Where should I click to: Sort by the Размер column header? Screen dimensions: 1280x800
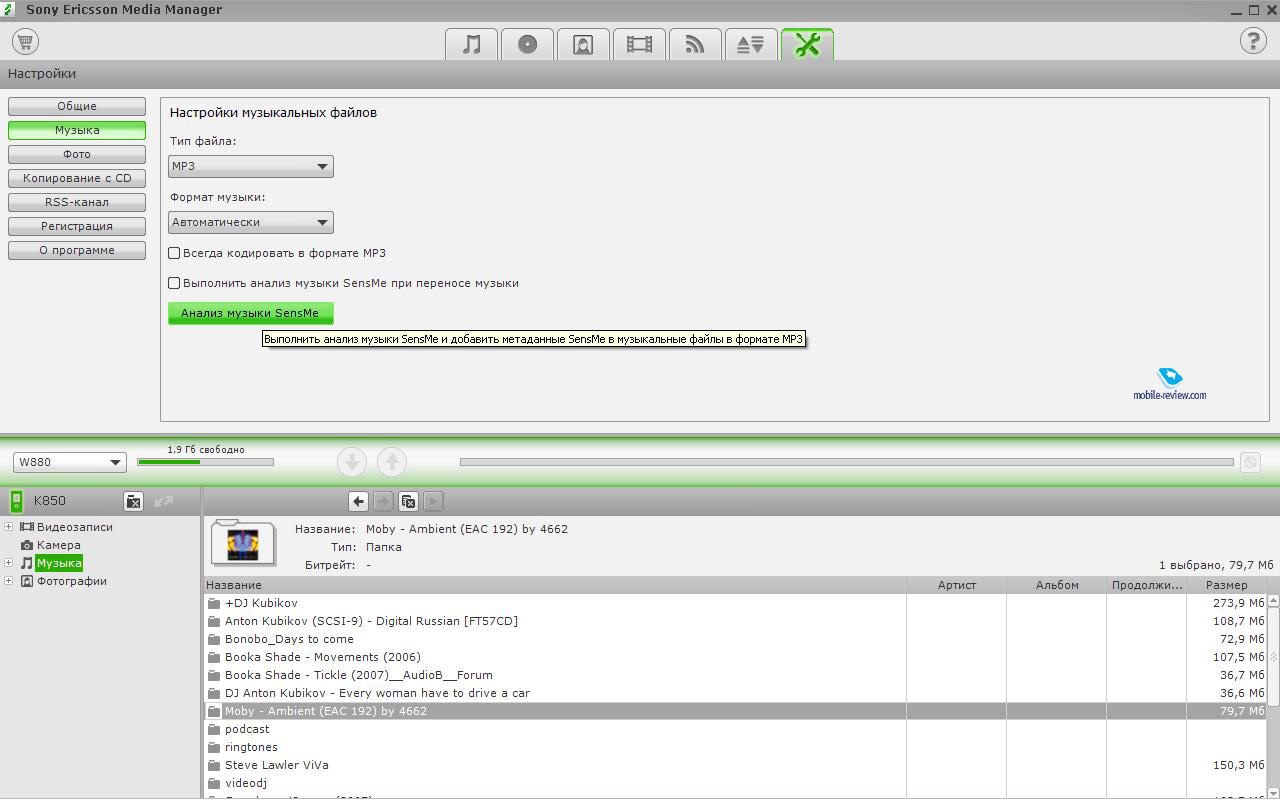(1226, 585)
